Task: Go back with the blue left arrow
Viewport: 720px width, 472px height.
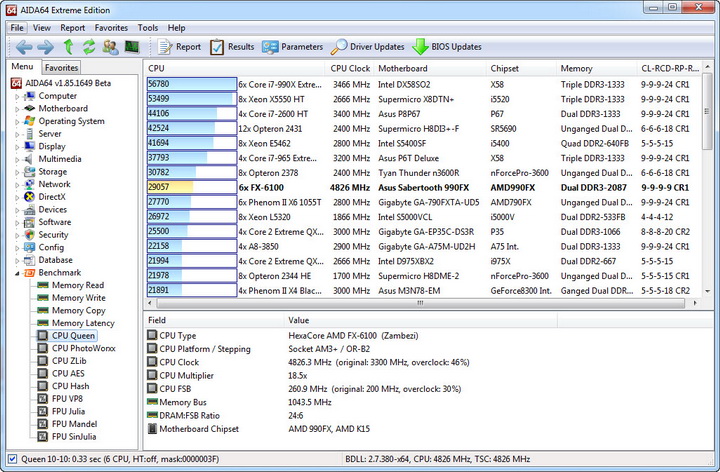Action: click(x=24, y=47)
